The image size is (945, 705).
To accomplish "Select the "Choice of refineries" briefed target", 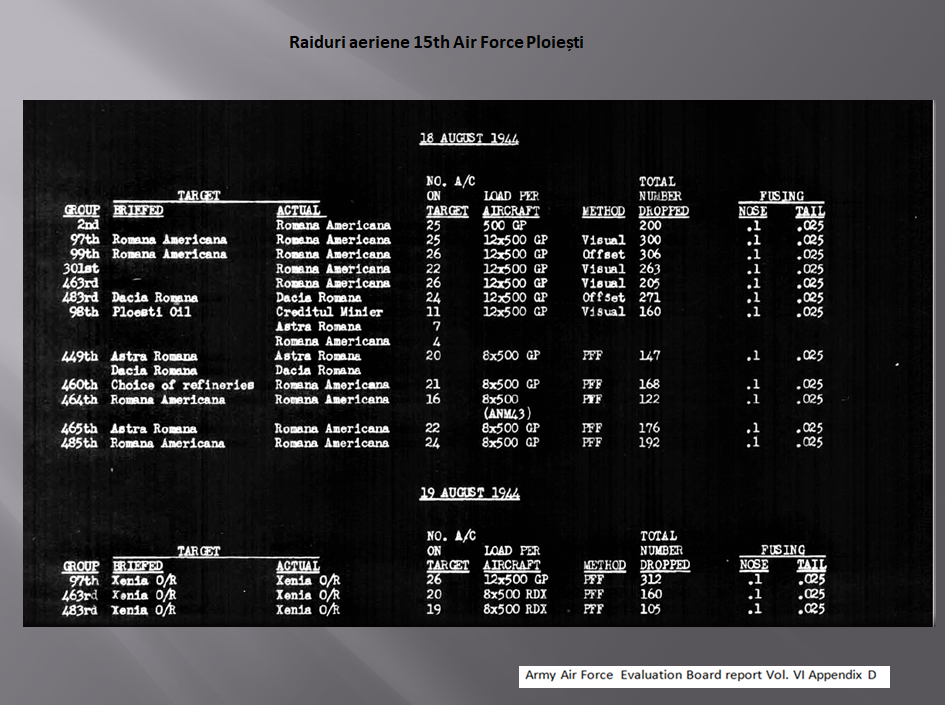I will [182, 384].
